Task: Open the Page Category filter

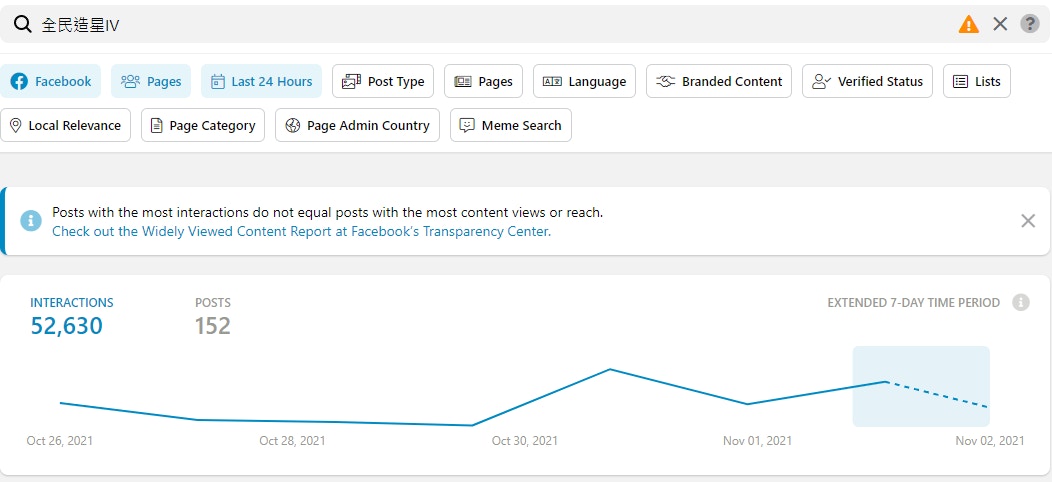Action: coord(203,126)
